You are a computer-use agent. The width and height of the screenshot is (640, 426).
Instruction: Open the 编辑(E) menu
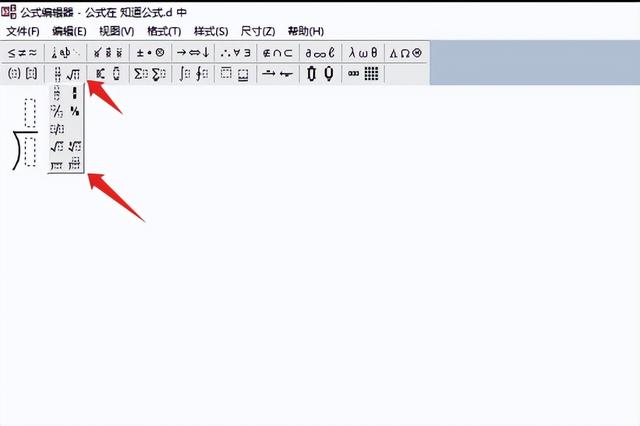click(69, 31)
